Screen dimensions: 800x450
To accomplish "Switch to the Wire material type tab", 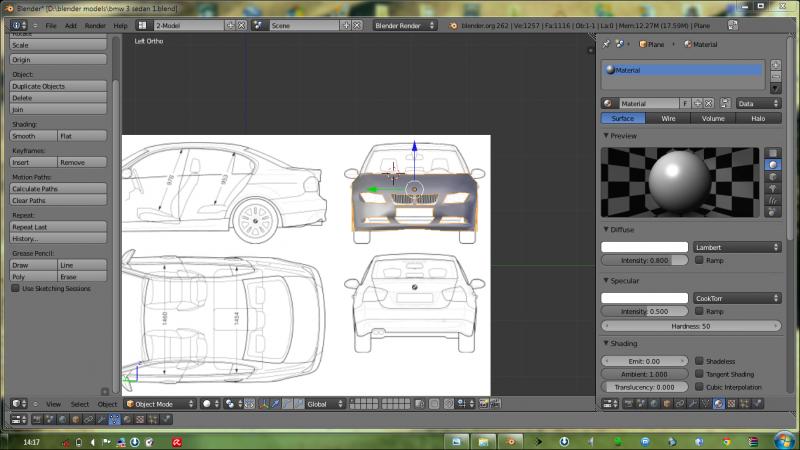I will click(x=668, y=118).
